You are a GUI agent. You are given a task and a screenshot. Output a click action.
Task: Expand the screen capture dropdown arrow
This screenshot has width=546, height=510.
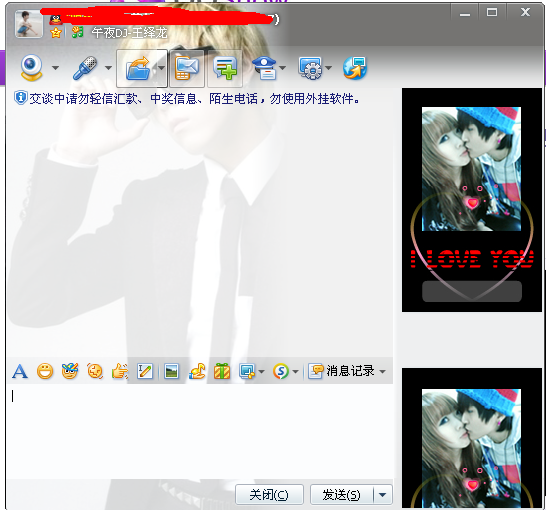point(262,372)
